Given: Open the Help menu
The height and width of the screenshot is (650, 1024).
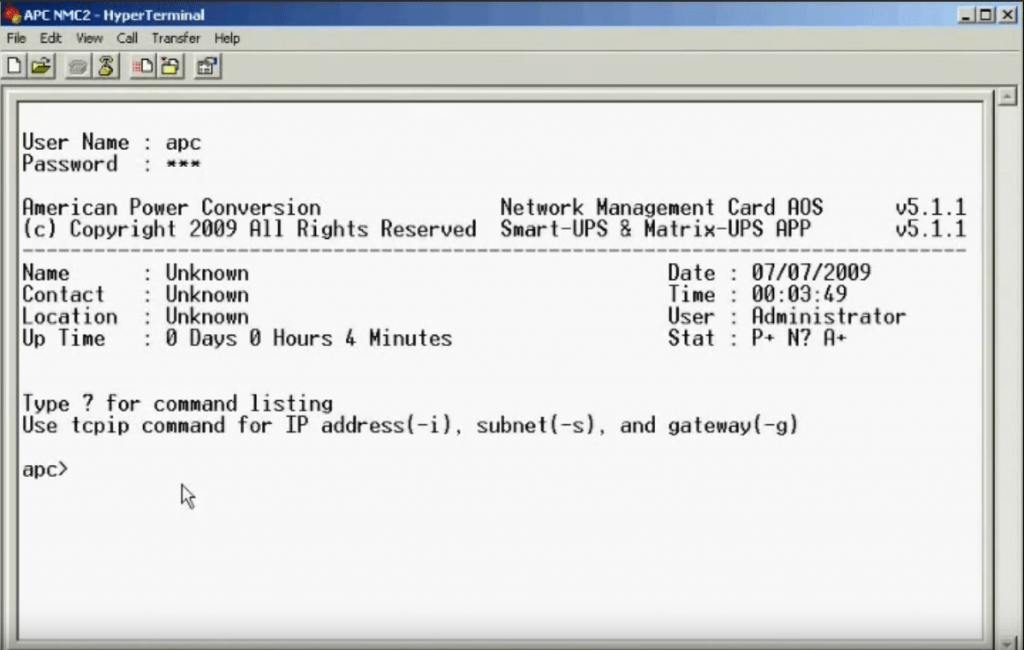Looking at the screenshot, I should click(x=227, y=39).
